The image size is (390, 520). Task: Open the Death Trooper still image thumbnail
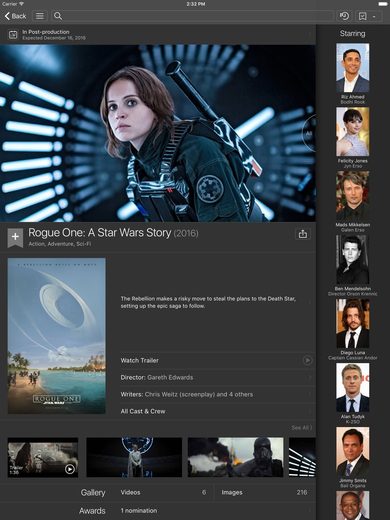tap(236, 457)
